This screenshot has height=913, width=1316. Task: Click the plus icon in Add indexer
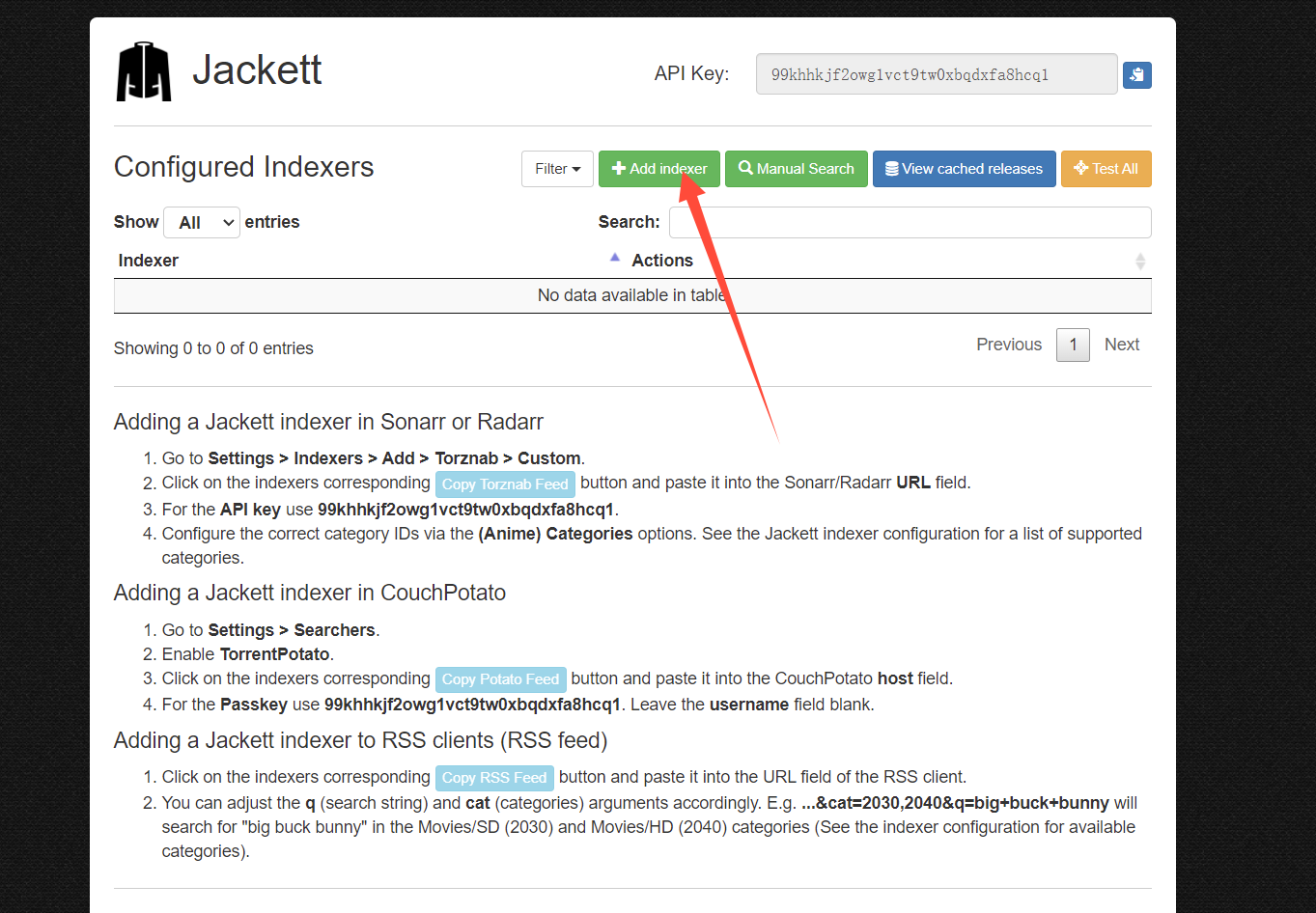coord(619,168)
